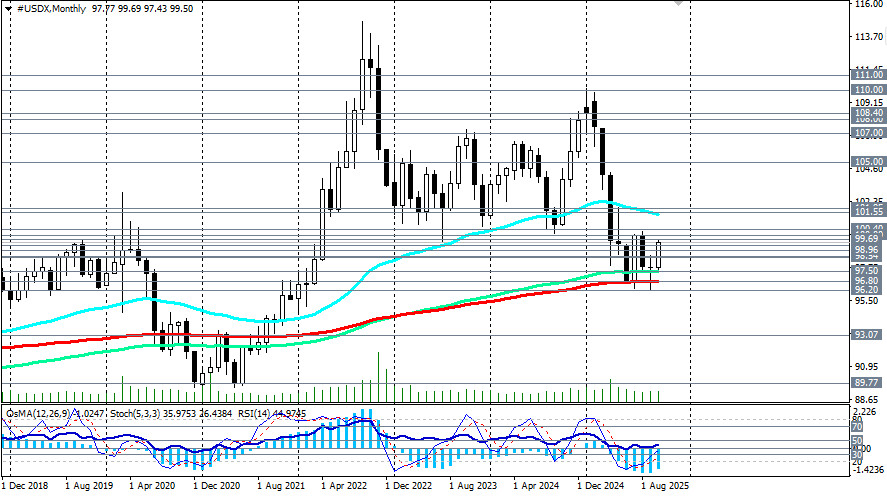Click the chart shift triangle marker at top
Screen dimensions: 887x497
coord(680,4)
